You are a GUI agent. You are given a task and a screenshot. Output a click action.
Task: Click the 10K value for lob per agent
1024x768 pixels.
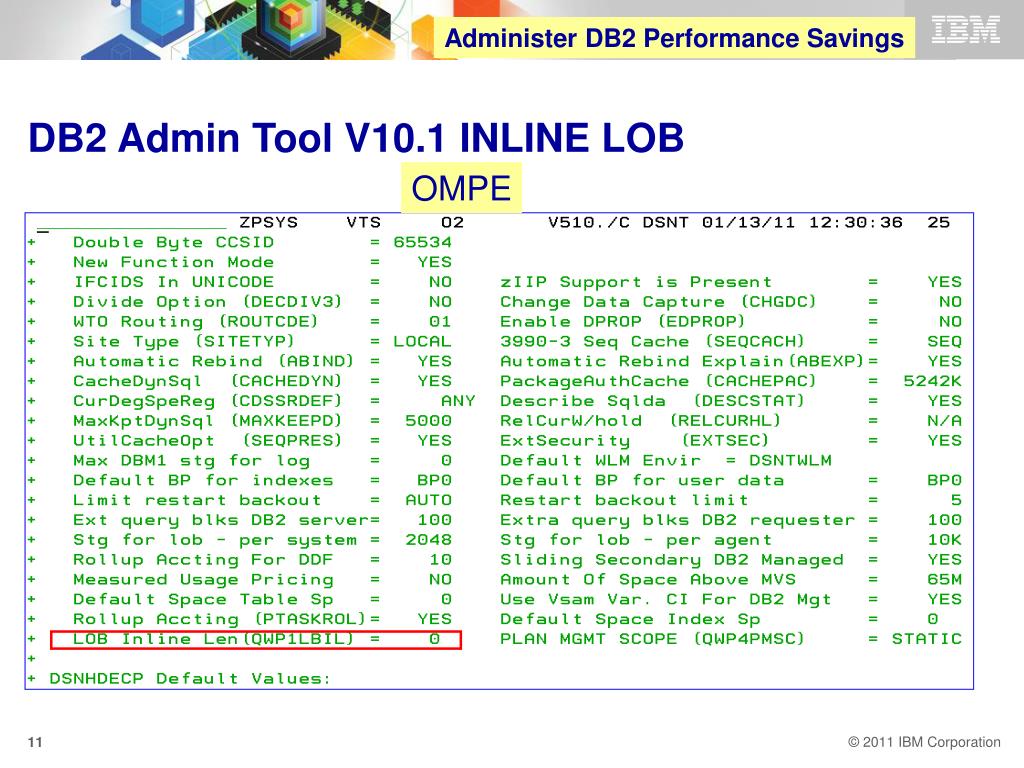pos(944,540)
